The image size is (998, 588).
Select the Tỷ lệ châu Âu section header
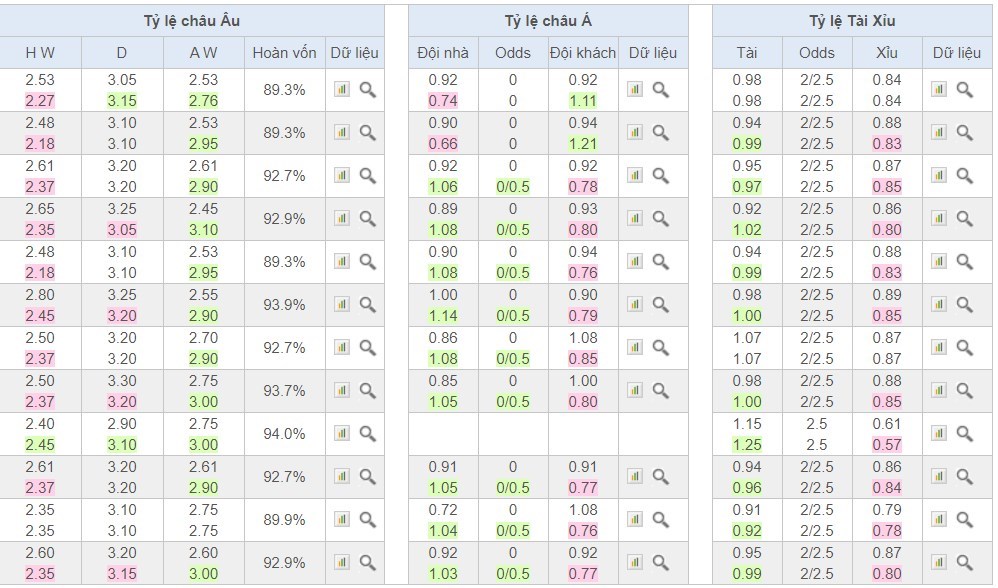[x=192, y=21]
